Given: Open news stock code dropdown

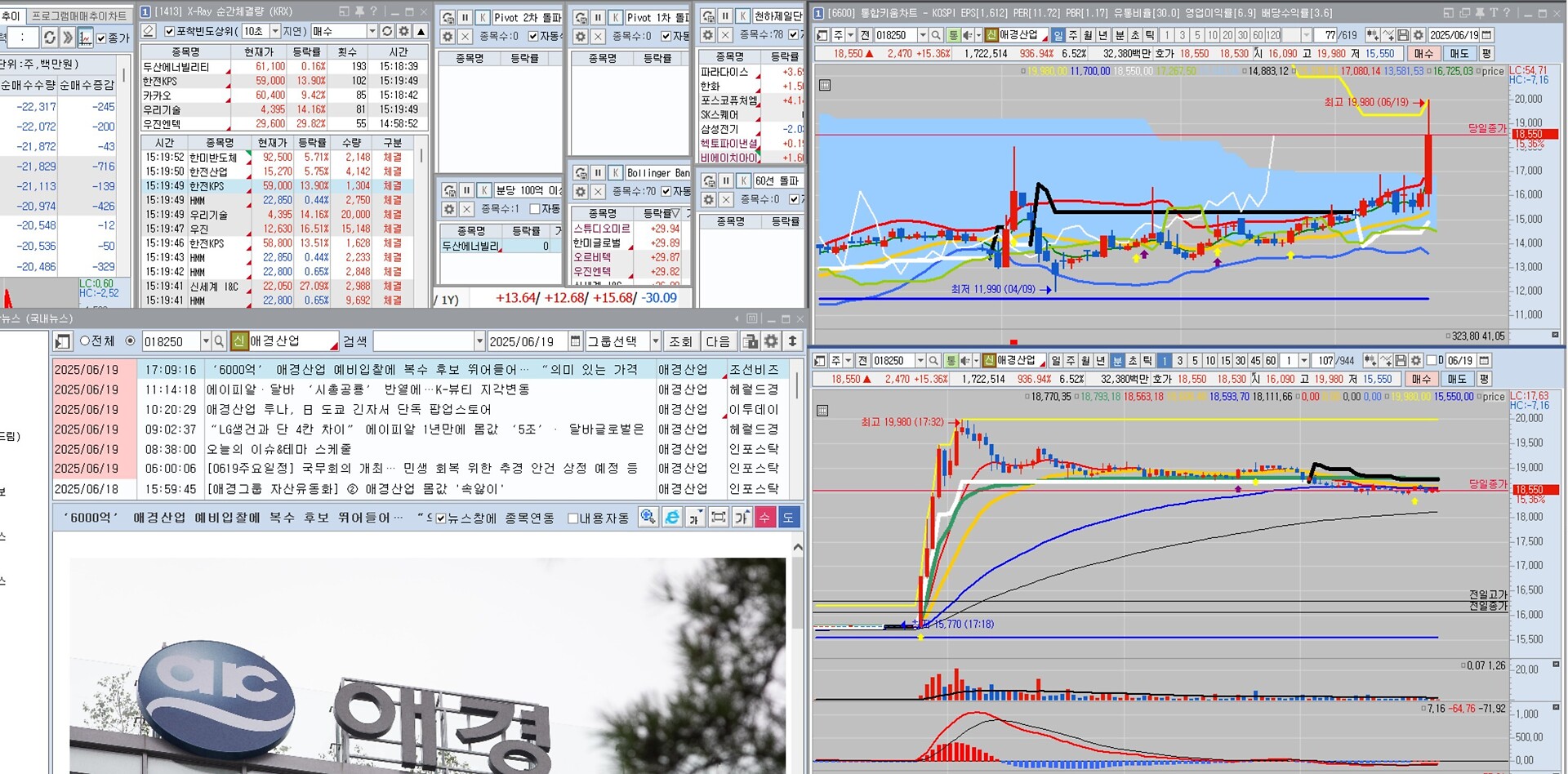Looking at the screenshot, I should [x=206, y=341].
